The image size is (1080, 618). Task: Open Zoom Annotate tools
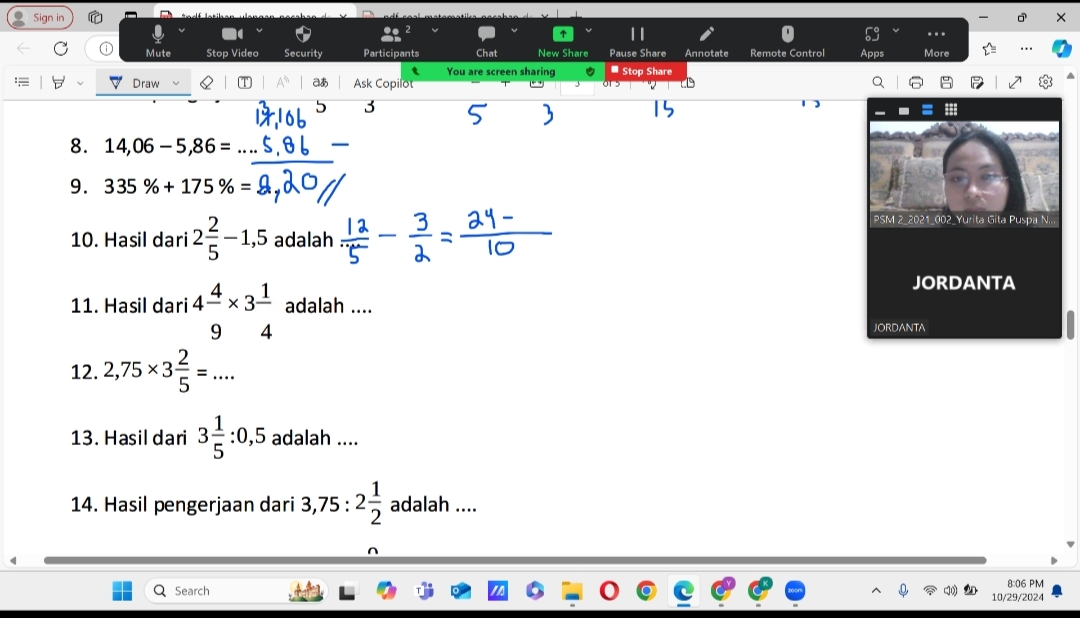click(x=706, y=41)
